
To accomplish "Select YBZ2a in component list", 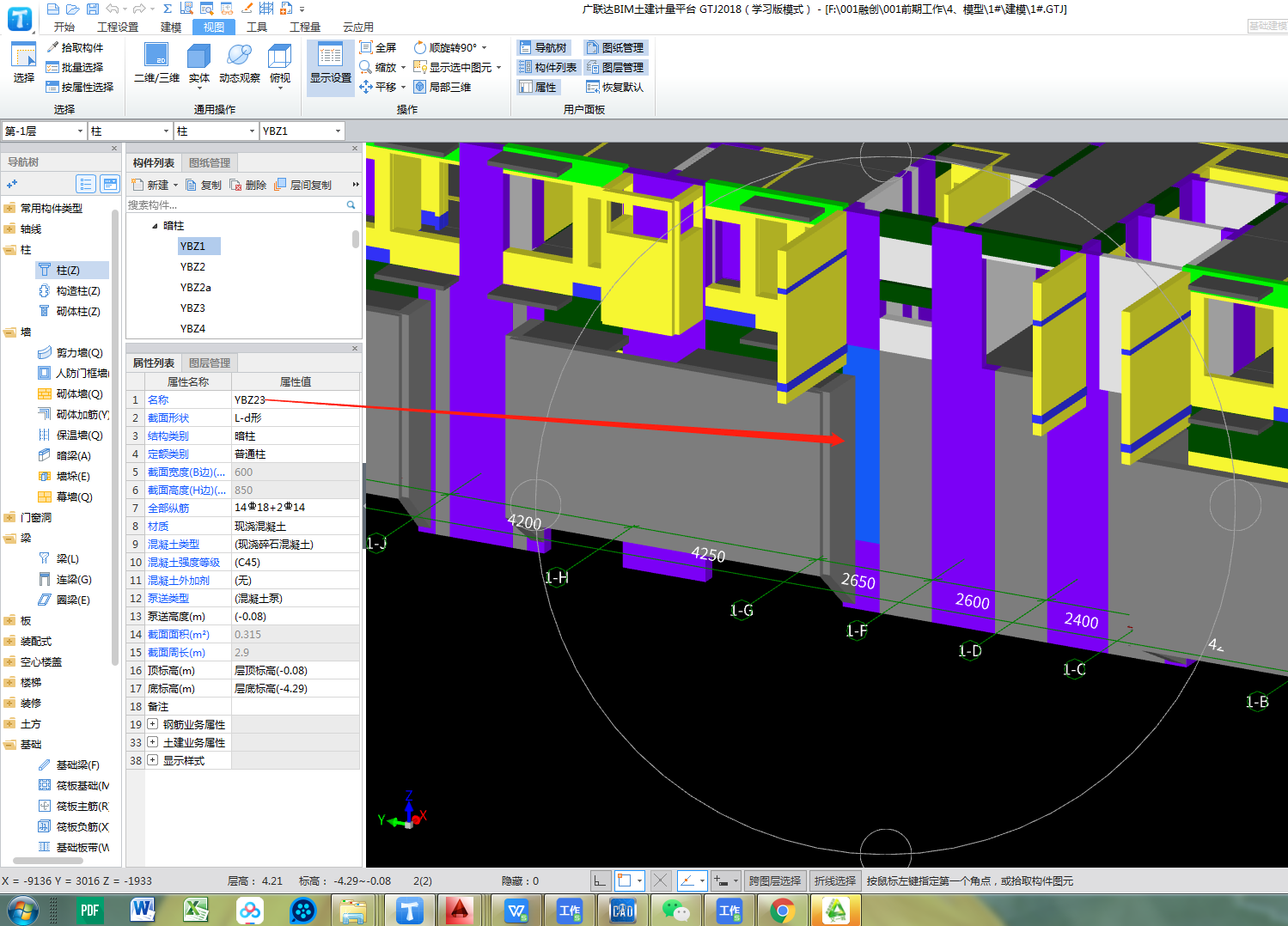I will [195, 288].
